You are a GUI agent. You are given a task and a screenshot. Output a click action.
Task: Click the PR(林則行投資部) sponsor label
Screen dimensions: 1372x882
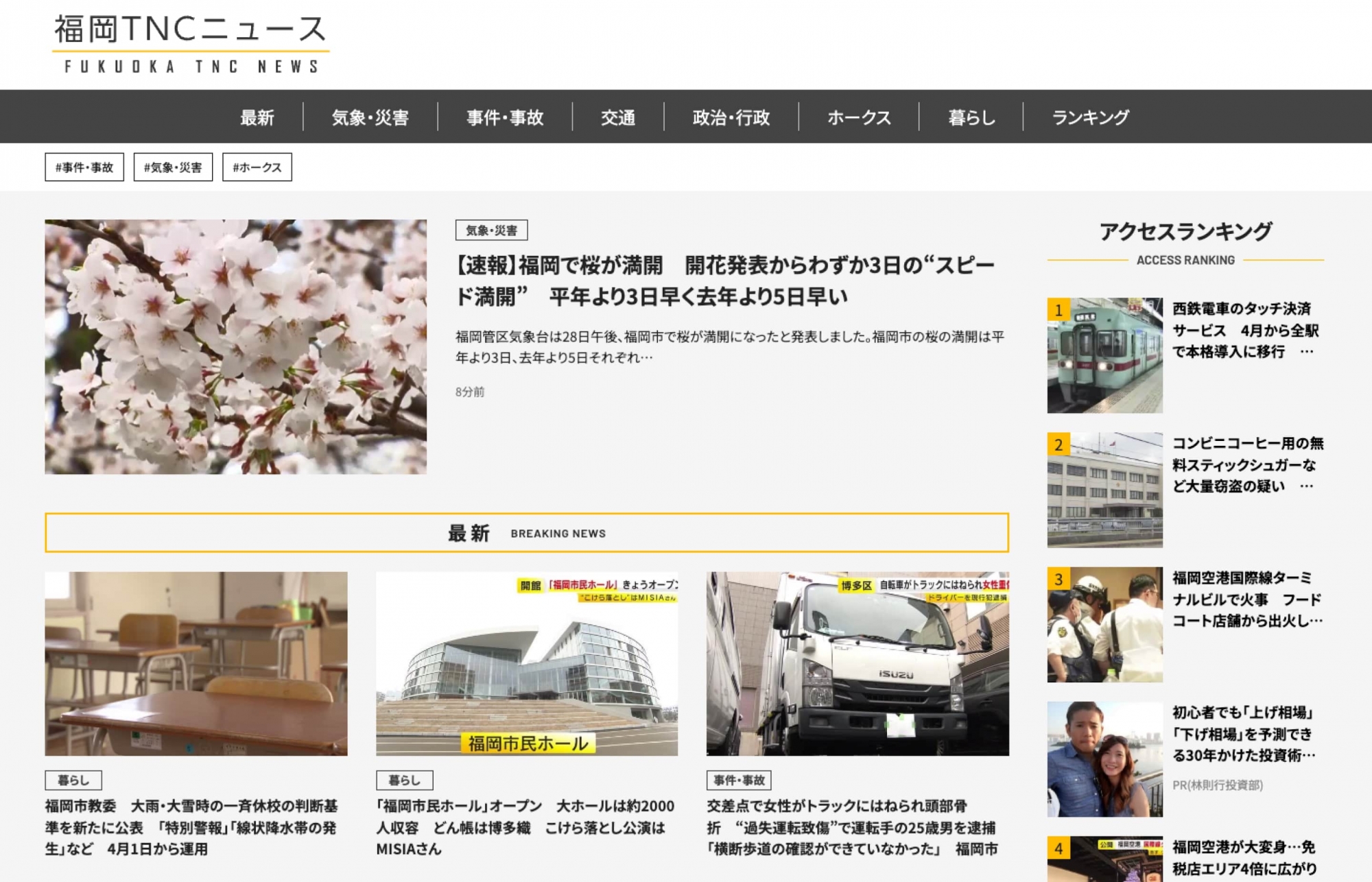point(1218,785)
